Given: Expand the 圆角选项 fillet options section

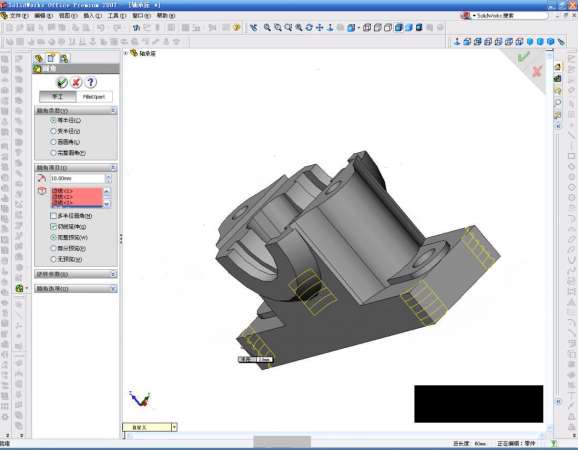Looking at the screenshot, I should point(114,289).
